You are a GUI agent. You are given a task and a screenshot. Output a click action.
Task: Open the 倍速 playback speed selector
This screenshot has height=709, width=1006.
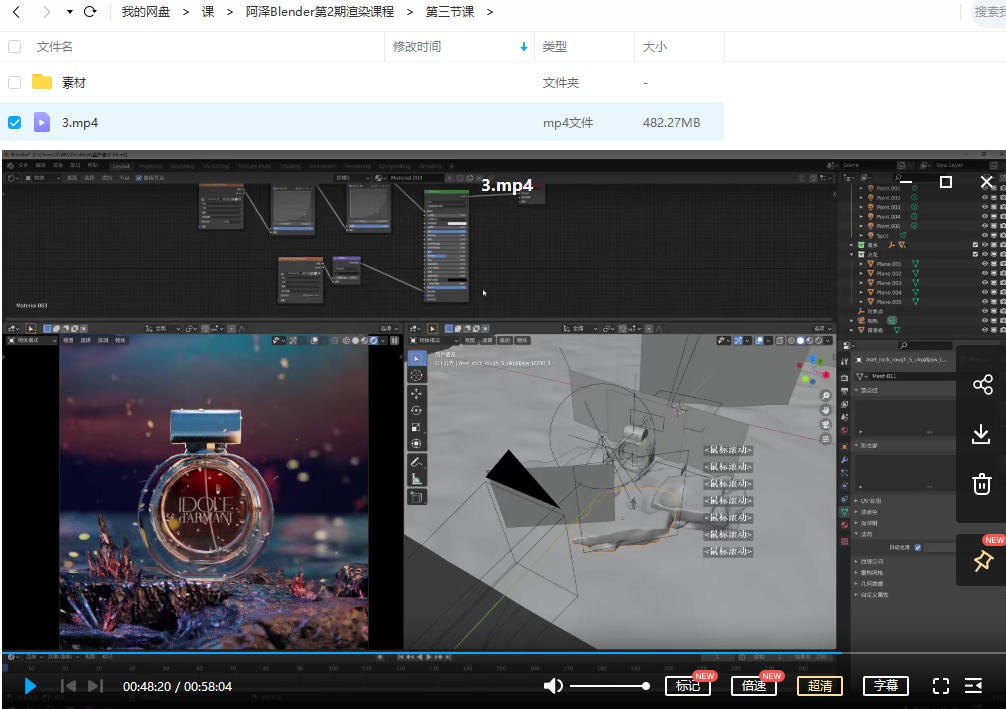[753, 686]
